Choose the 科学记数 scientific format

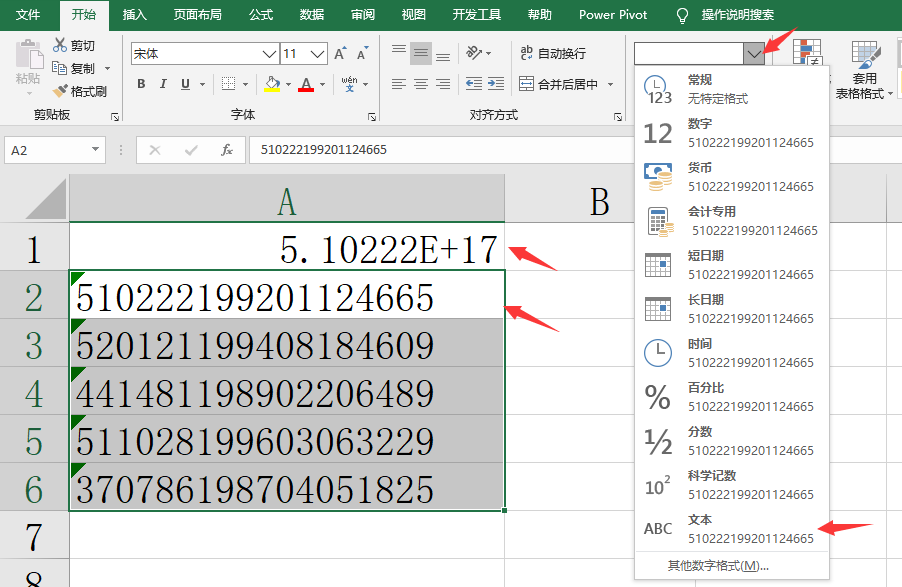point(732,485)
